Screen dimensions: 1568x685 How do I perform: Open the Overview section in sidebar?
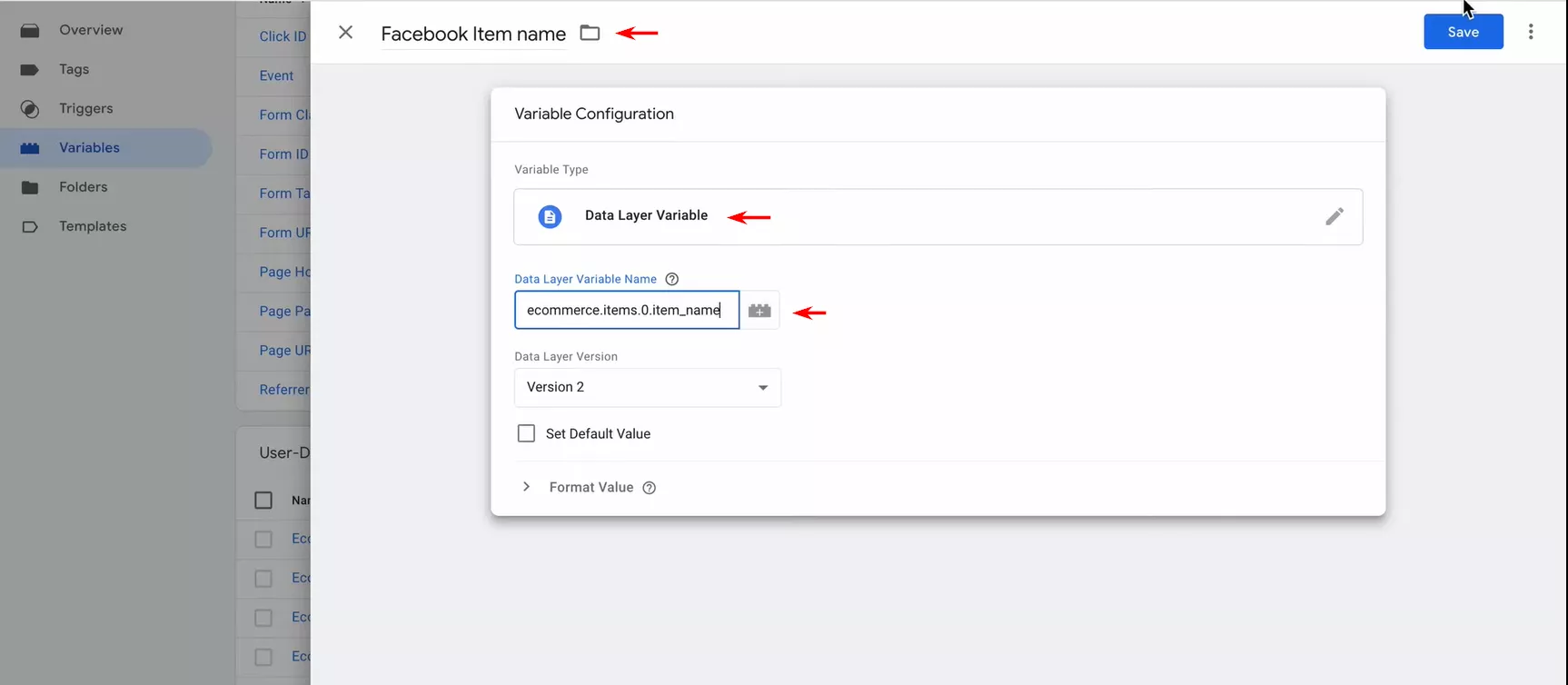(x=91, y=30)
